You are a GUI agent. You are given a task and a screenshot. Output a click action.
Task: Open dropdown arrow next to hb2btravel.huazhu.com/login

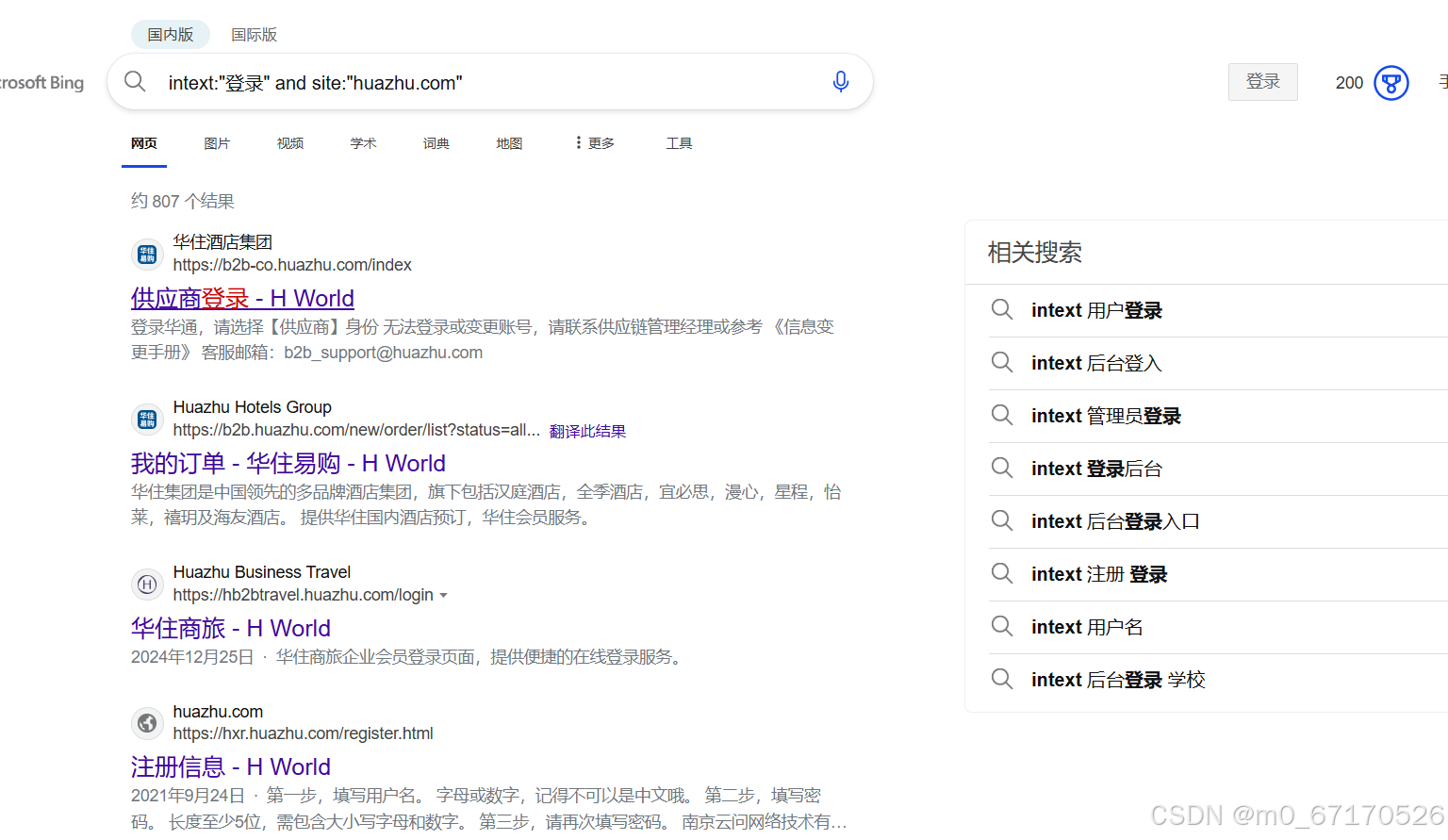click(x=443, y=596)
